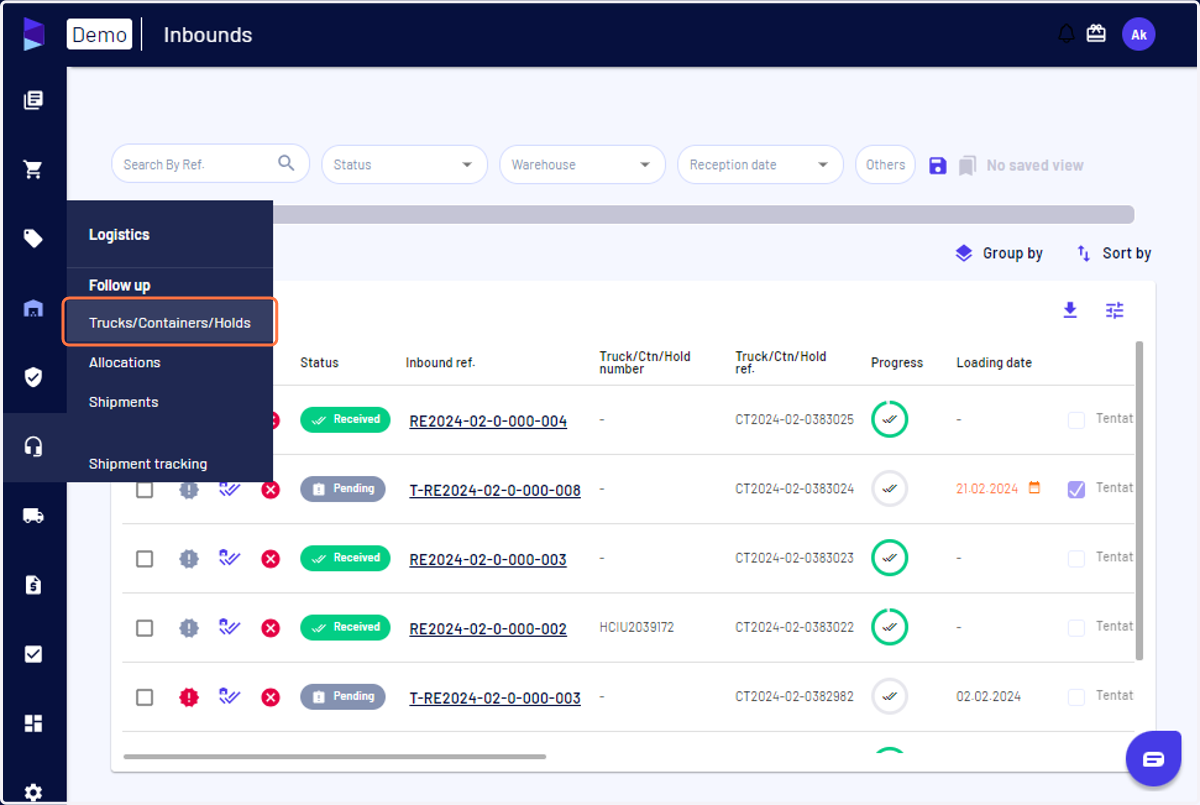The image size is (1200, 805).
Task: Click Pending status badge for T-RE2024-02-0-000-008
Action: point(343,489)
